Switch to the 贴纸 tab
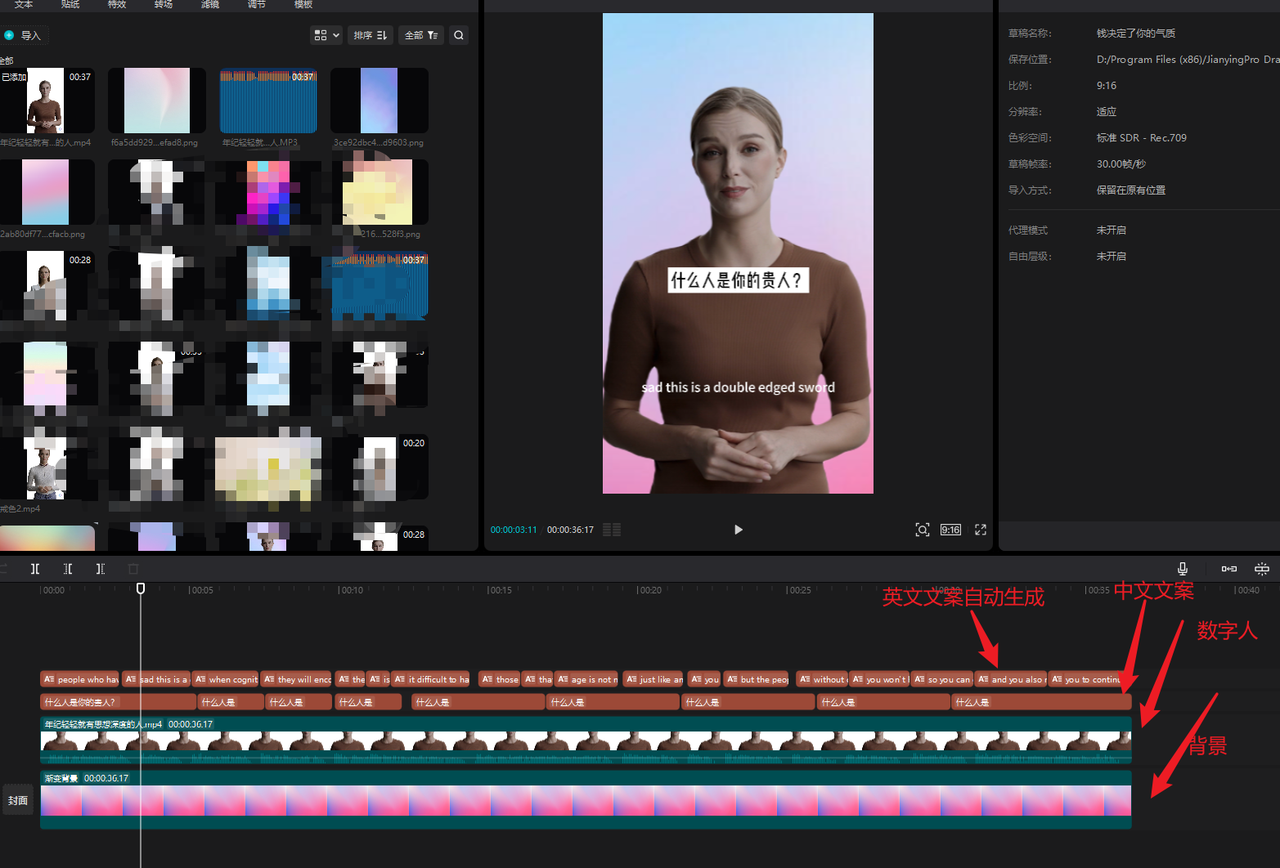Screen dimensions: 1280x868 (70, 4)
